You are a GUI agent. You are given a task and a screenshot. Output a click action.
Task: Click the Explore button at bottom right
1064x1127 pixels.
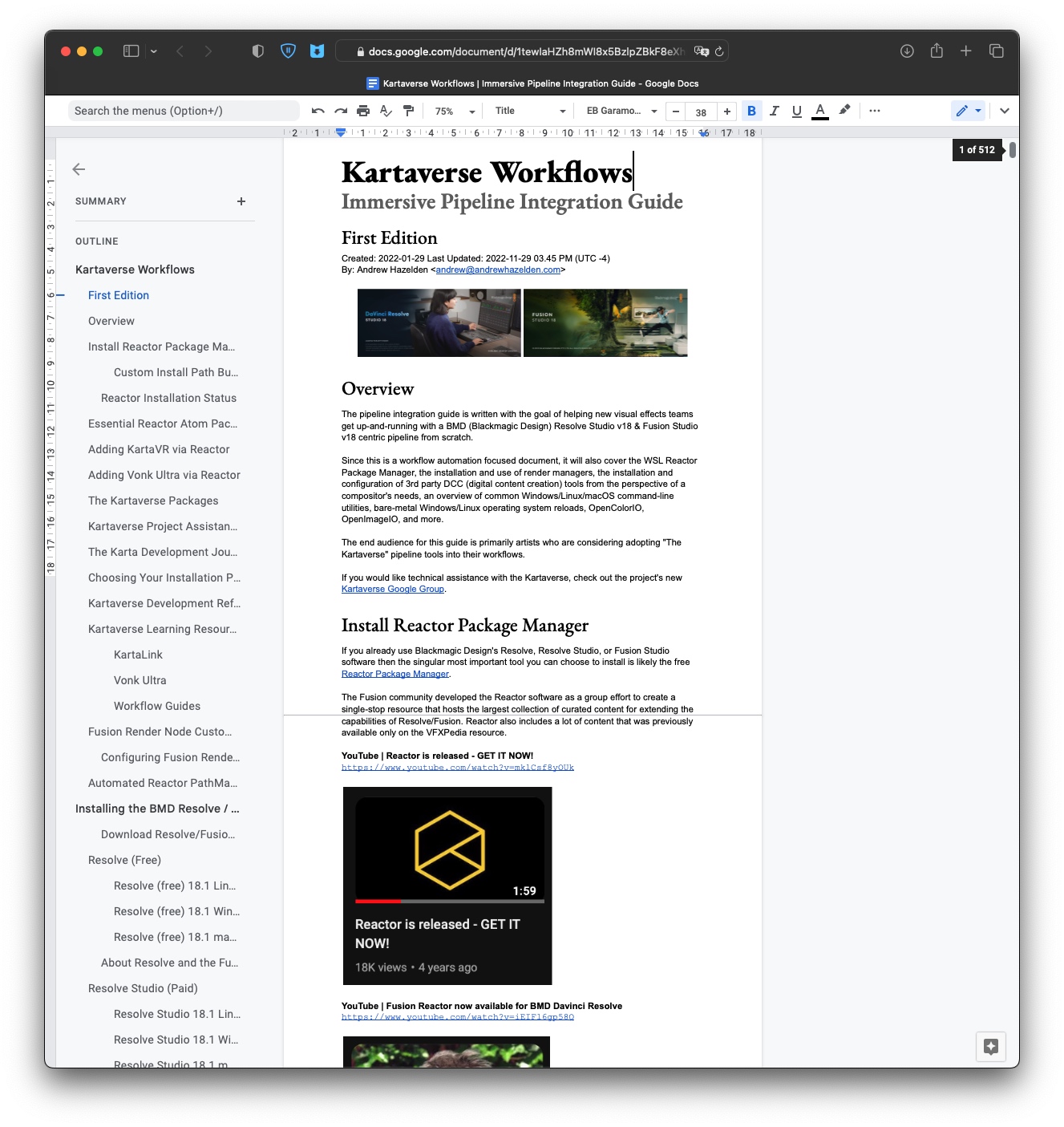[991, 1046]
